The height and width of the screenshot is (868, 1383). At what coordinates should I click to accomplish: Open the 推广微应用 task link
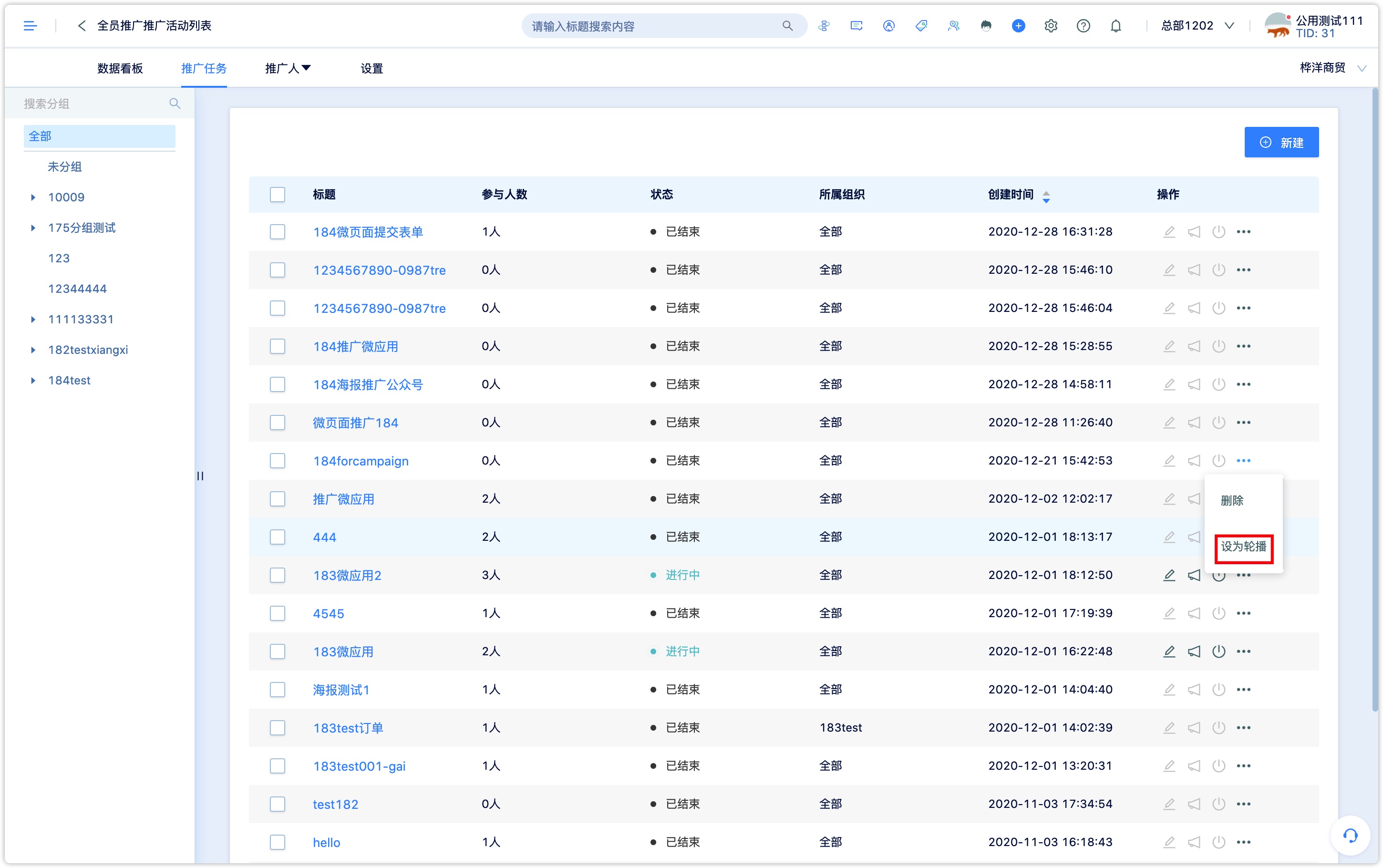coord(344,499)
